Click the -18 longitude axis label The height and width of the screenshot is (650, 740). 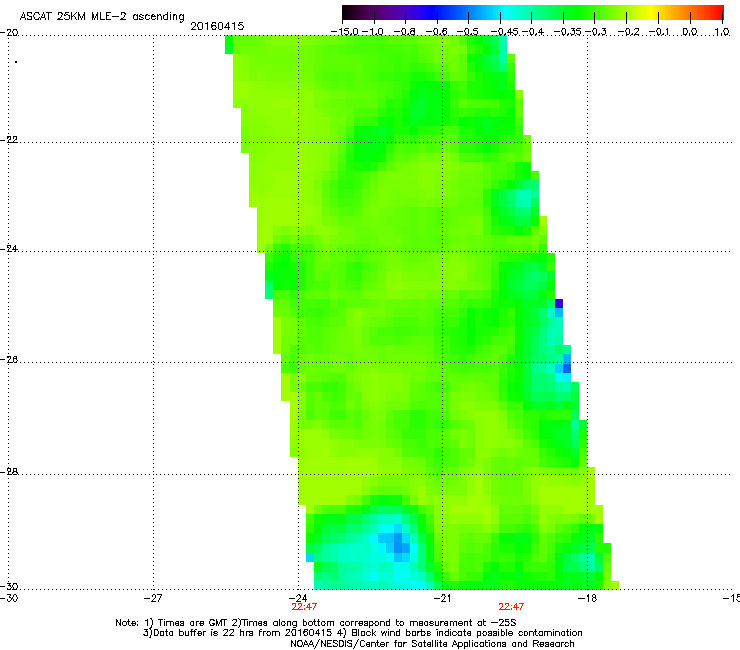587,598
